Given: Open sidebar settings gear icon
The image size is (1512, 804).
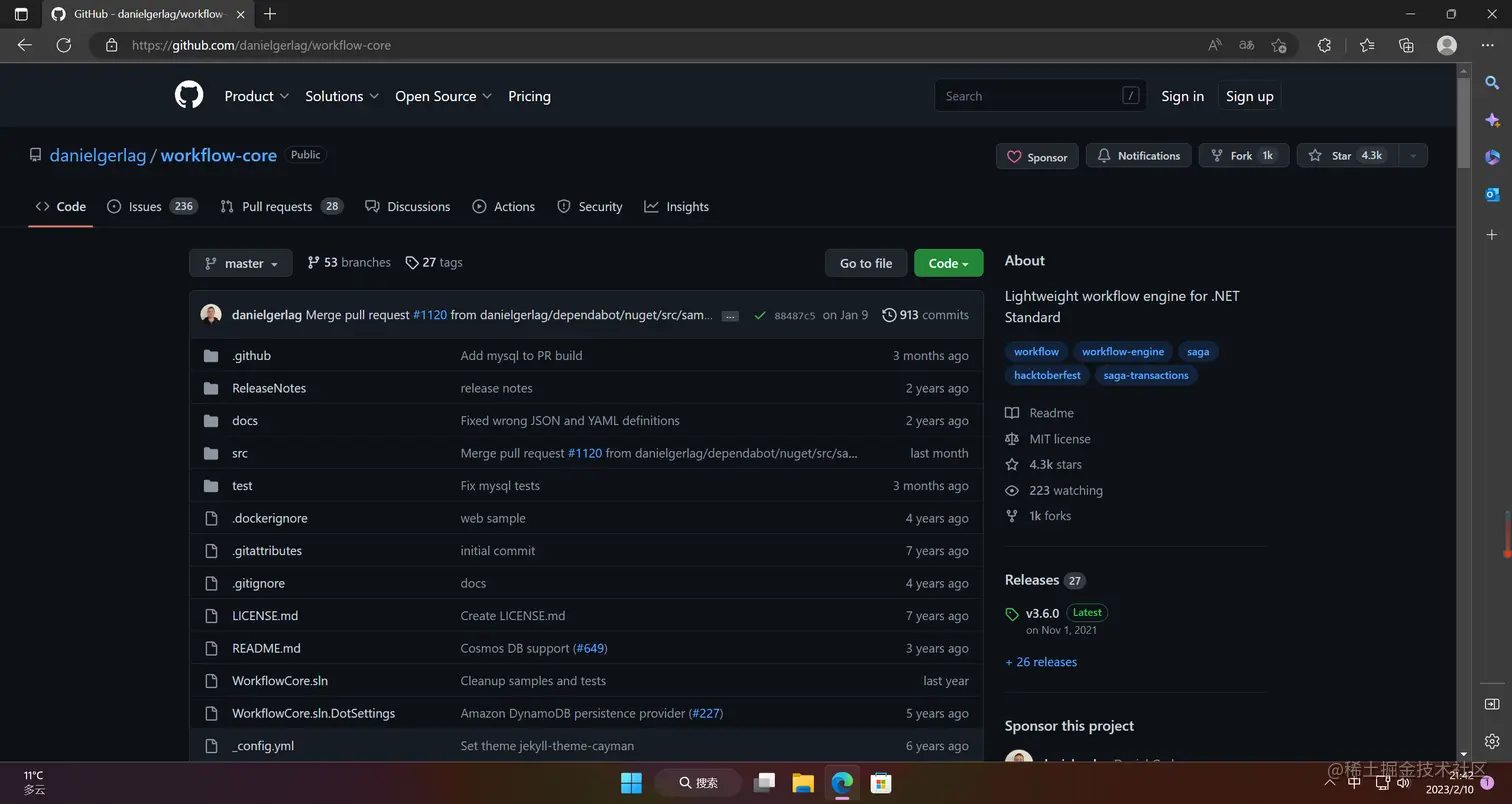Looking at the screenshot, I should (x=1492, y=741).
